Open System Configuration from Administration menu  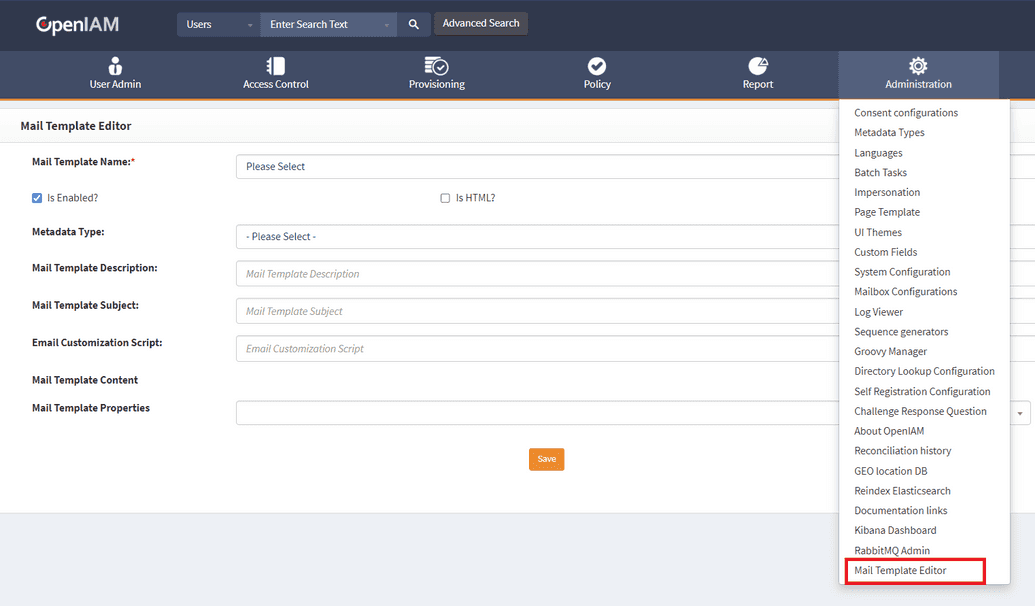coord(899,271)
